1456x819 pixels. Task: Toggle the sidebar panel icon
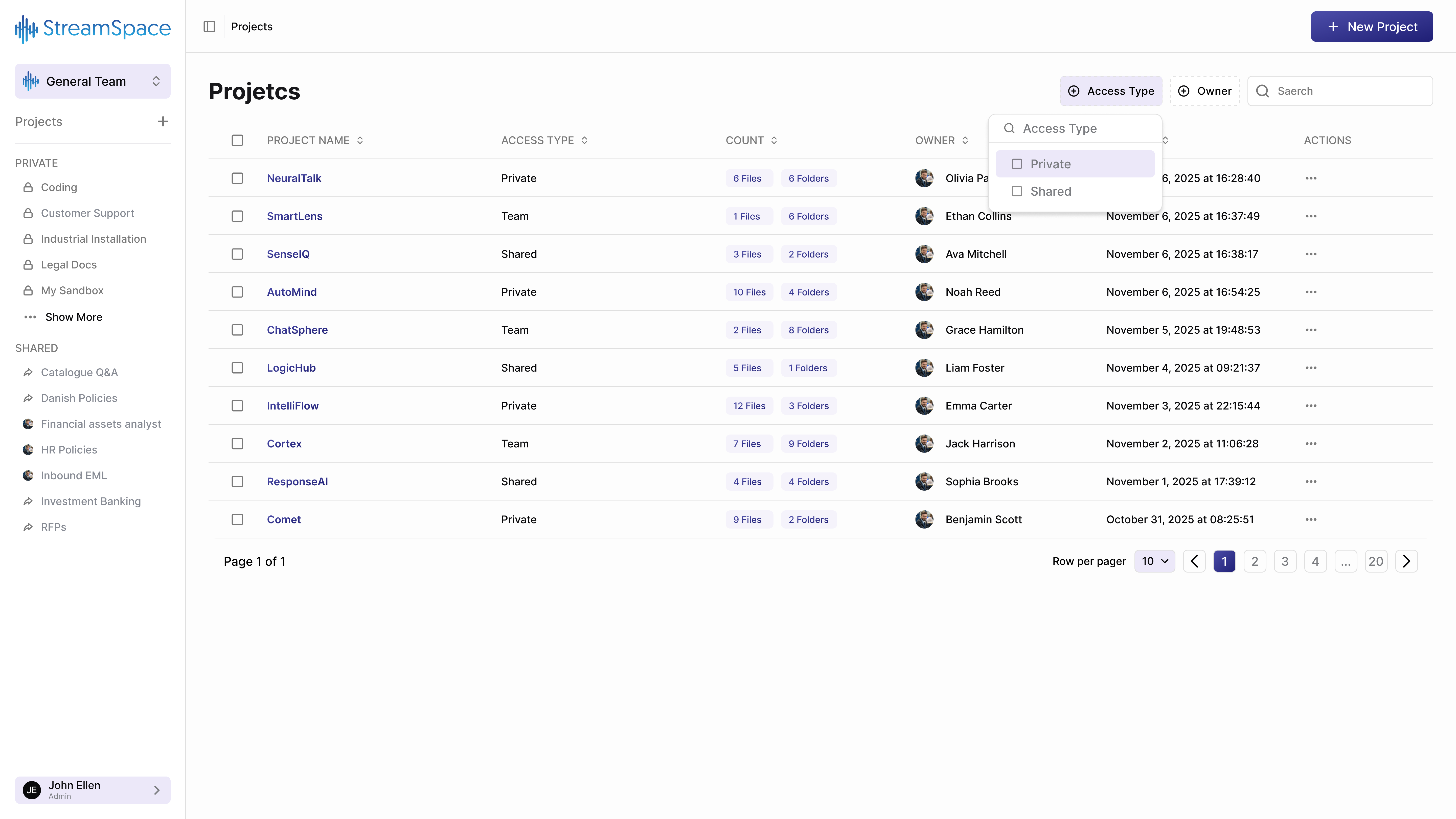click(x=209, y=27)
